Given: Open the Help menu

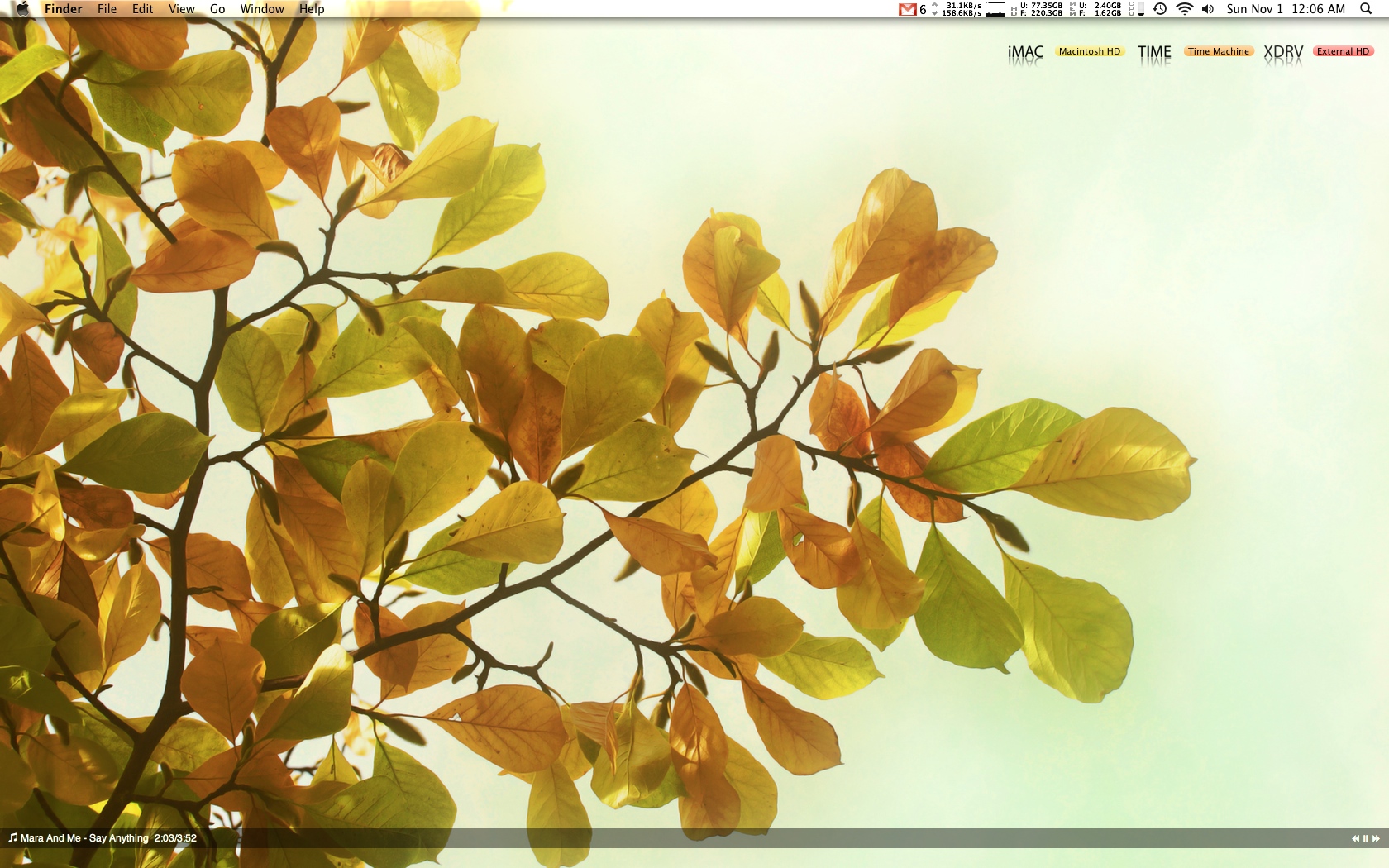Looking at the screenshot, I should [x=312, y=9].
